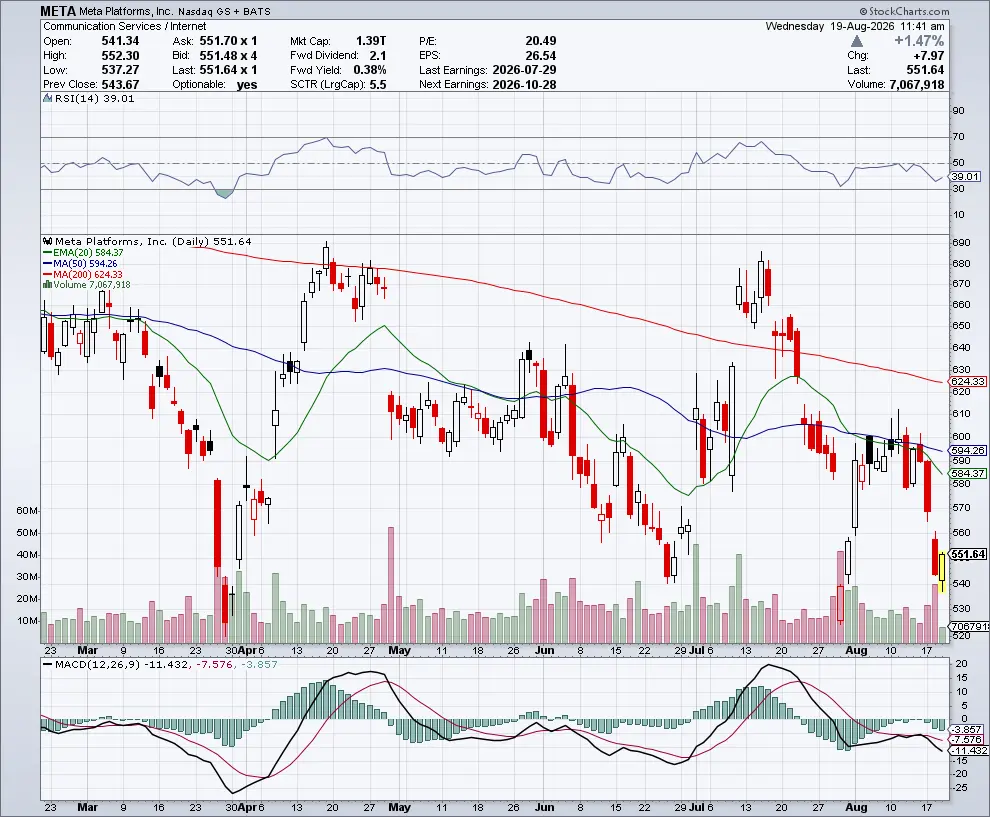
Task: Click the -11.432 tag on MACD right axis
Action: point(967,750)
